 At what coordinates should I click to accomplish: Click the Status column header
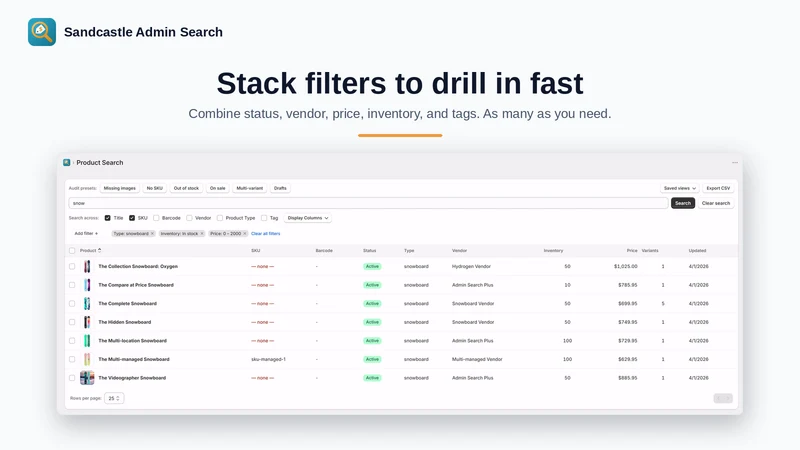[369, 251]
